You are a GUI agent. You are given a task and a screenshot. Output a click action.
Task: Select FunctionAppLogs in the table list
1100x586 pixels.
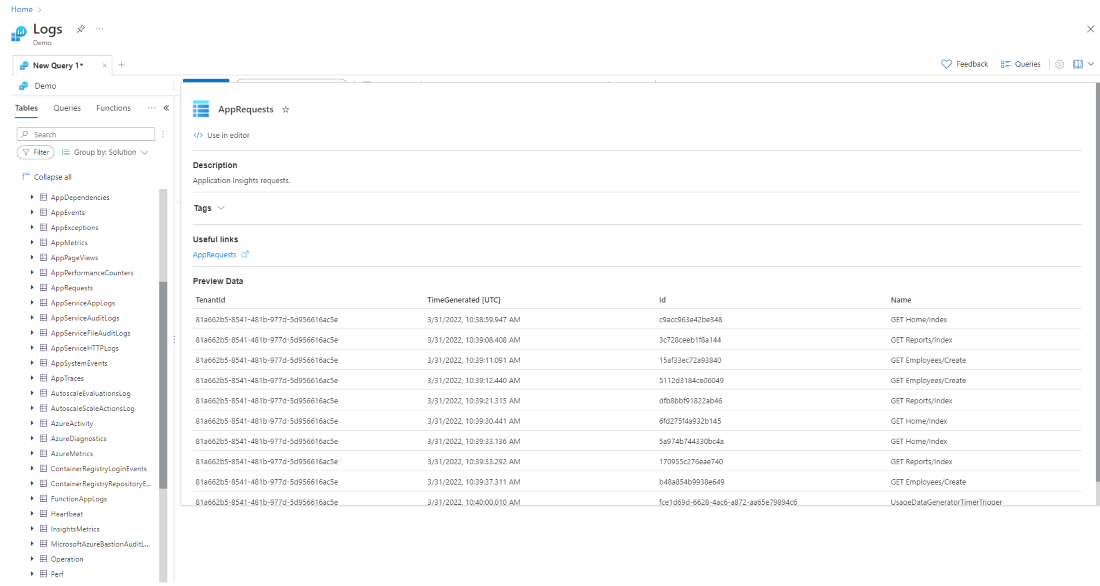click(79, 499)
